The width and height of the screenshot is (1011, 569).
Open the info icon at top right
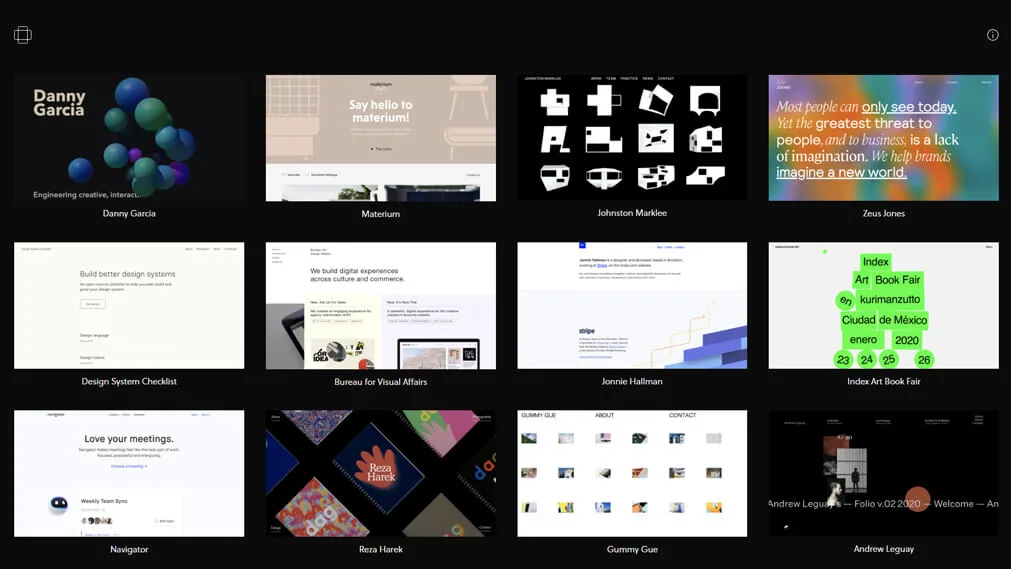tap(992, 35)
